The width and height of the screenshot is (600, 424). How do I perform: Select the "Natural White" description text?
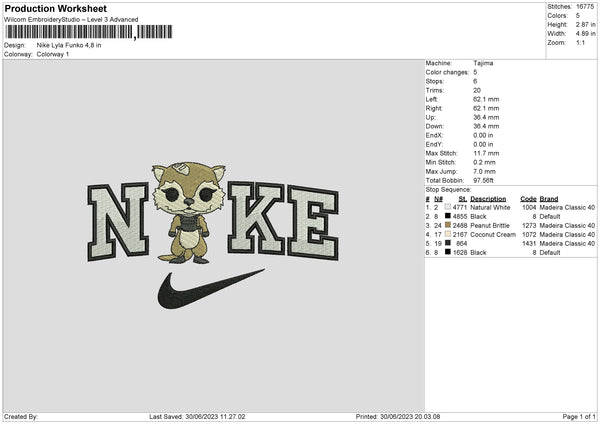click(490, 207)
